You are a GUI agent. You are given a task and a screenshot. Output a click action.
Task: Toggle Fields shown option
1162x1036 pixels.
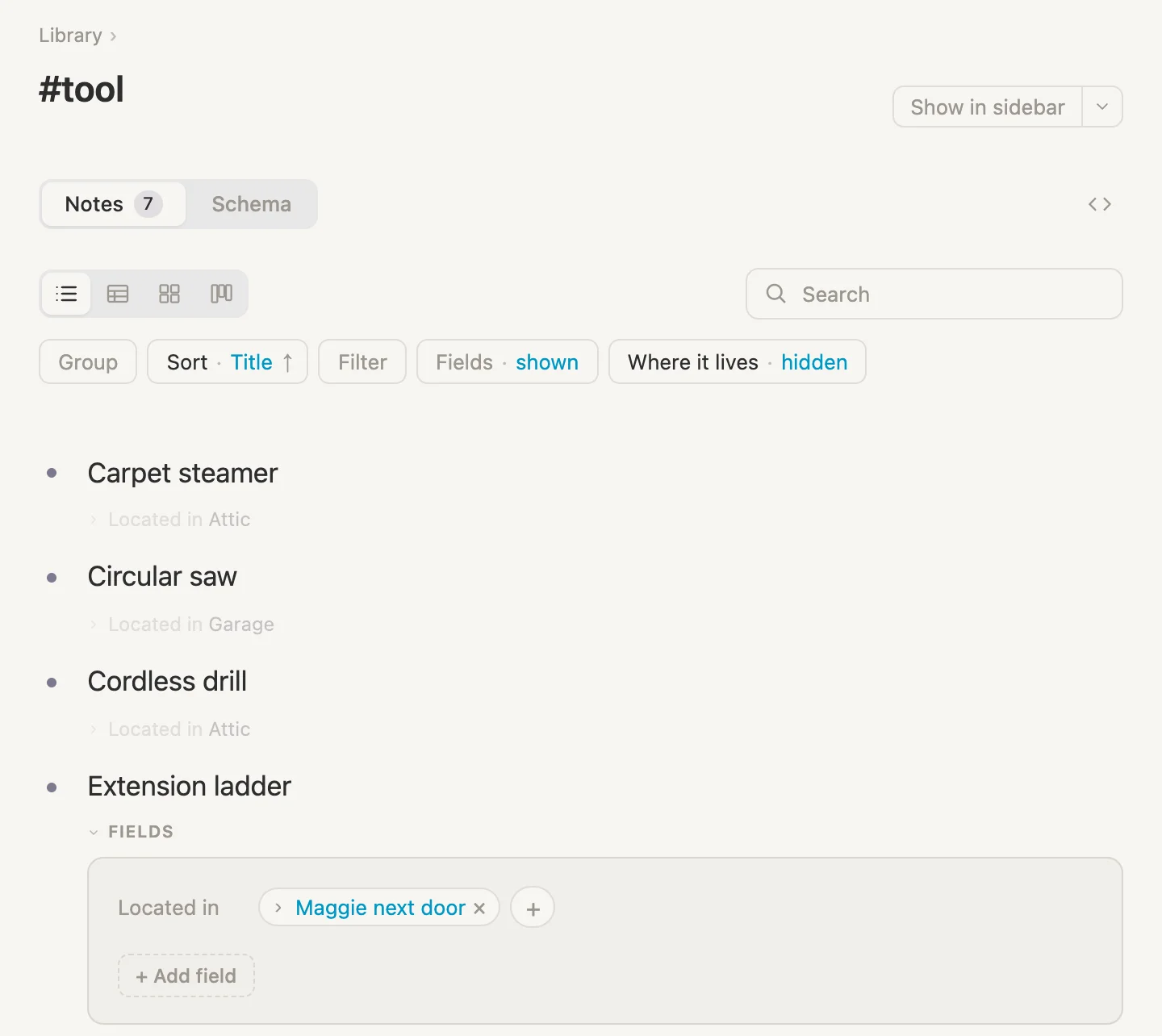click(507, 361)
